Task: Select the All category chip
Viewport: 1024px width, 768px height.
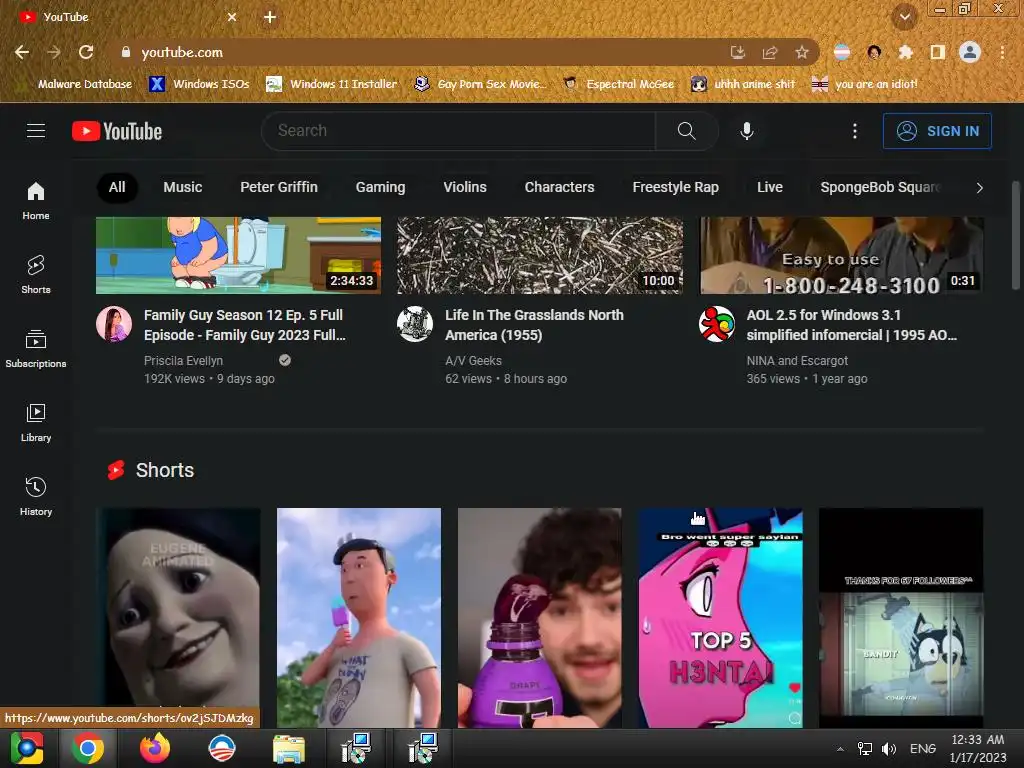Action: click(118, 187)
